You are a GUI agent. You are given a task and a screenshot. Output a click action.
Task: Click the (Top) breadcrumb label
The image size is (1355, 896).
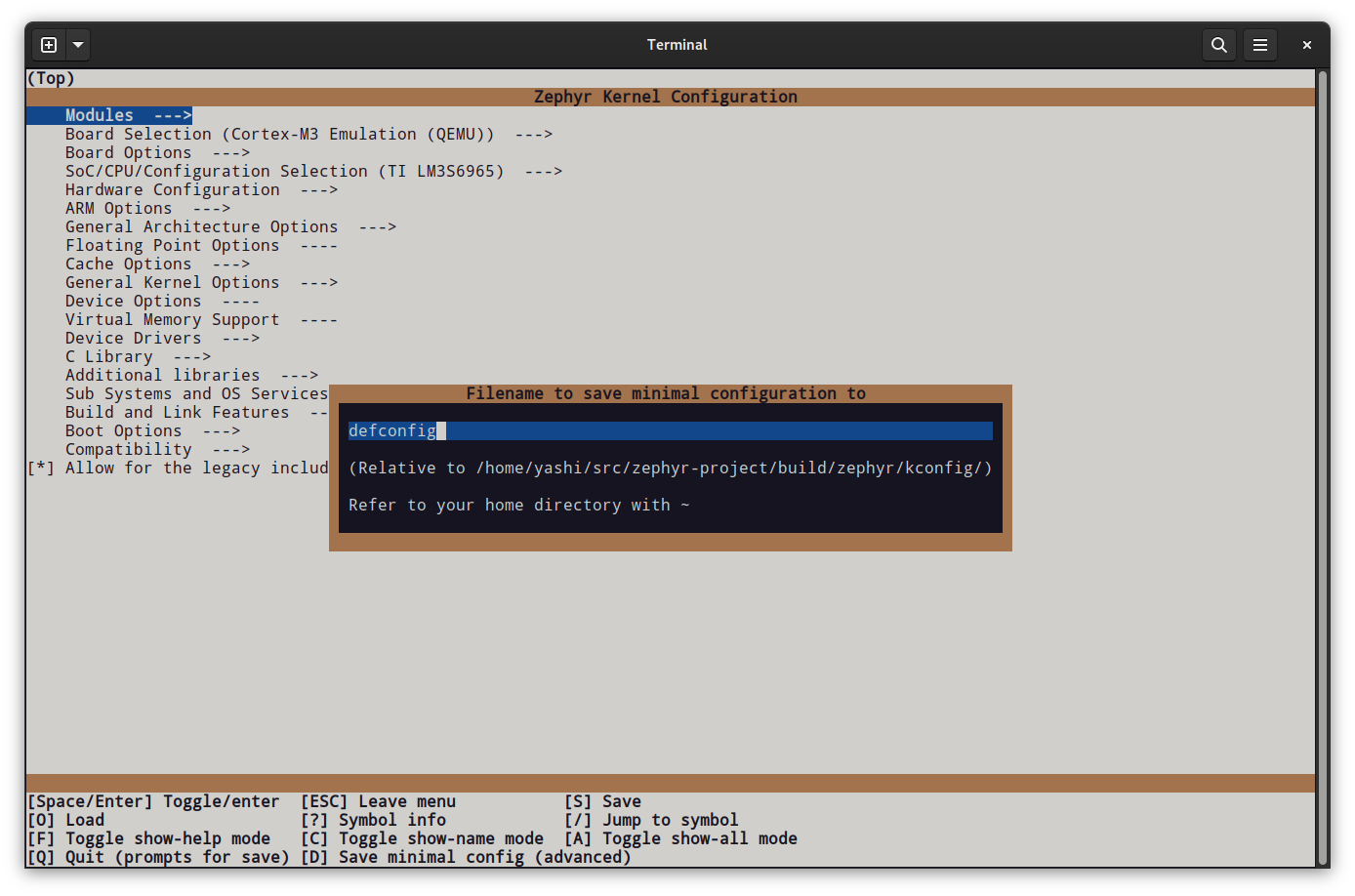point(51,78)
